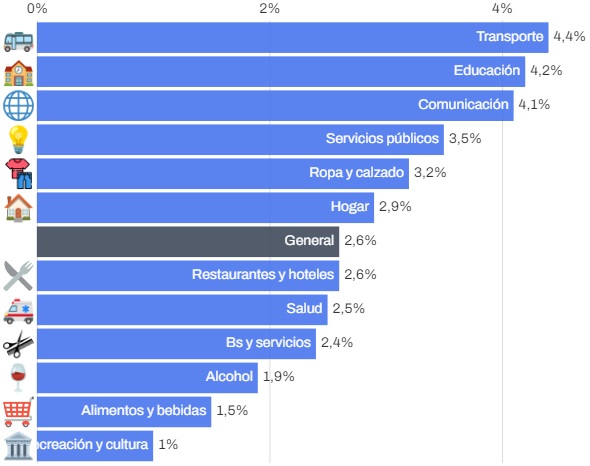The height and width of the screenshot is (466, 590).
Task: Select the Bs y servicios bar
Action: click(x=176, y=344)
